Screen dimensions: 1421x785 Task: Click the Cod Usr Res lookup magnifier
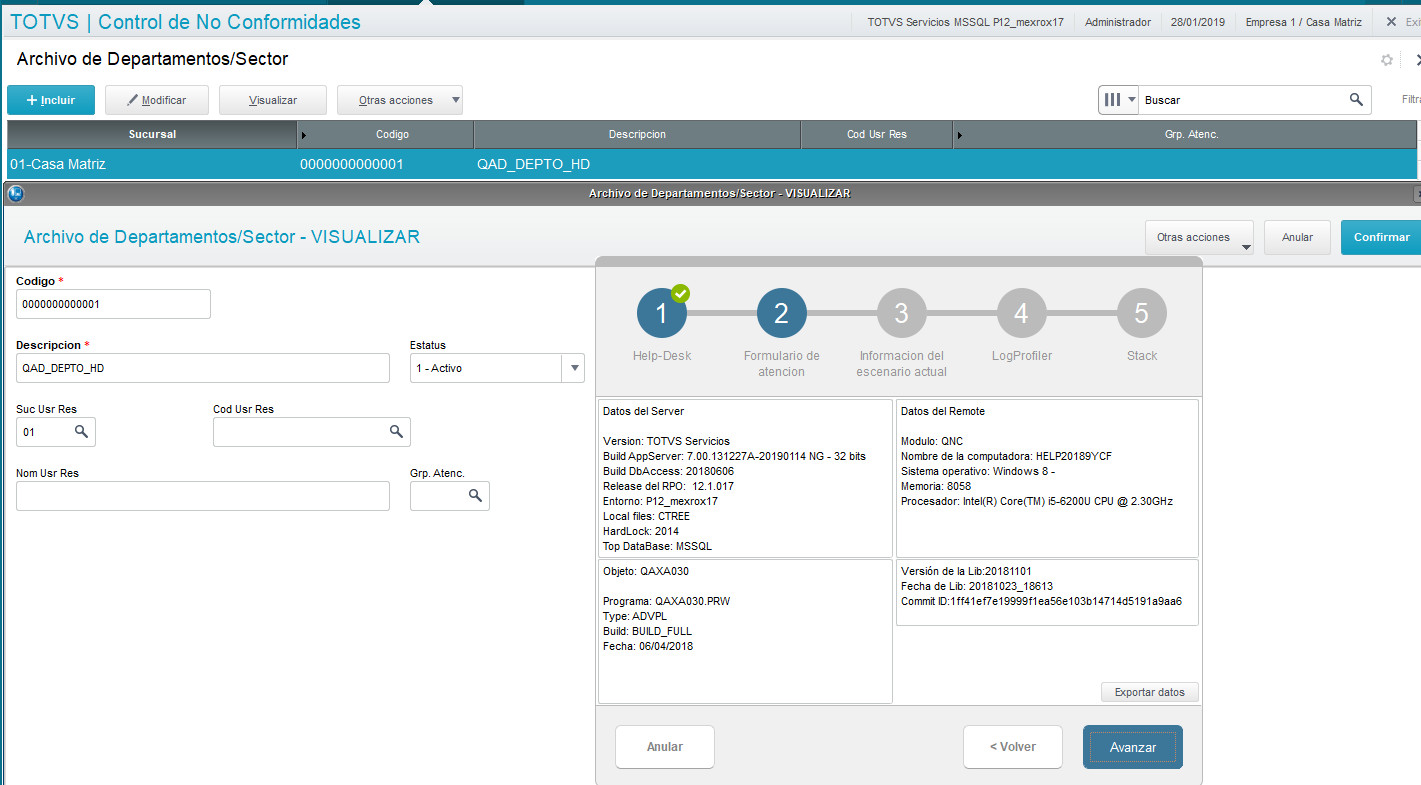pos(396,431)
